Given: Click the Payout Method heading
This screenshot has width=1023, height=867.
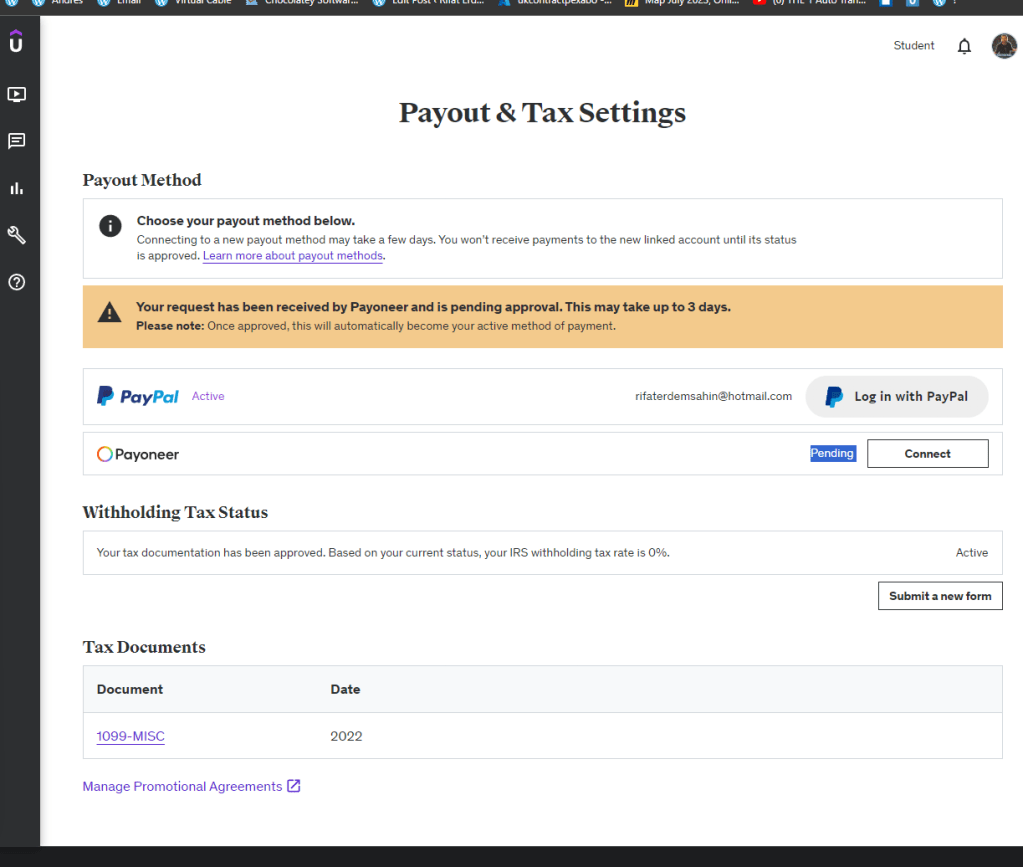Looking at the screenshot, I should click(142, 180).
